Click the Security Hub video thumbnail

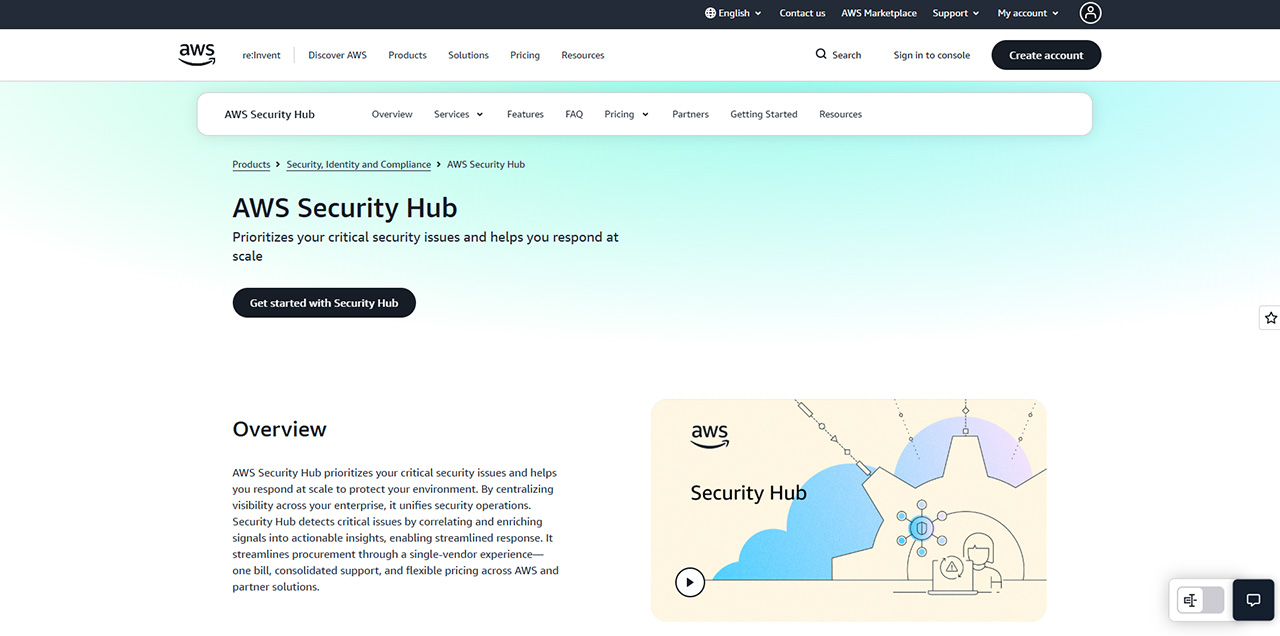click(x=849, y=510)
